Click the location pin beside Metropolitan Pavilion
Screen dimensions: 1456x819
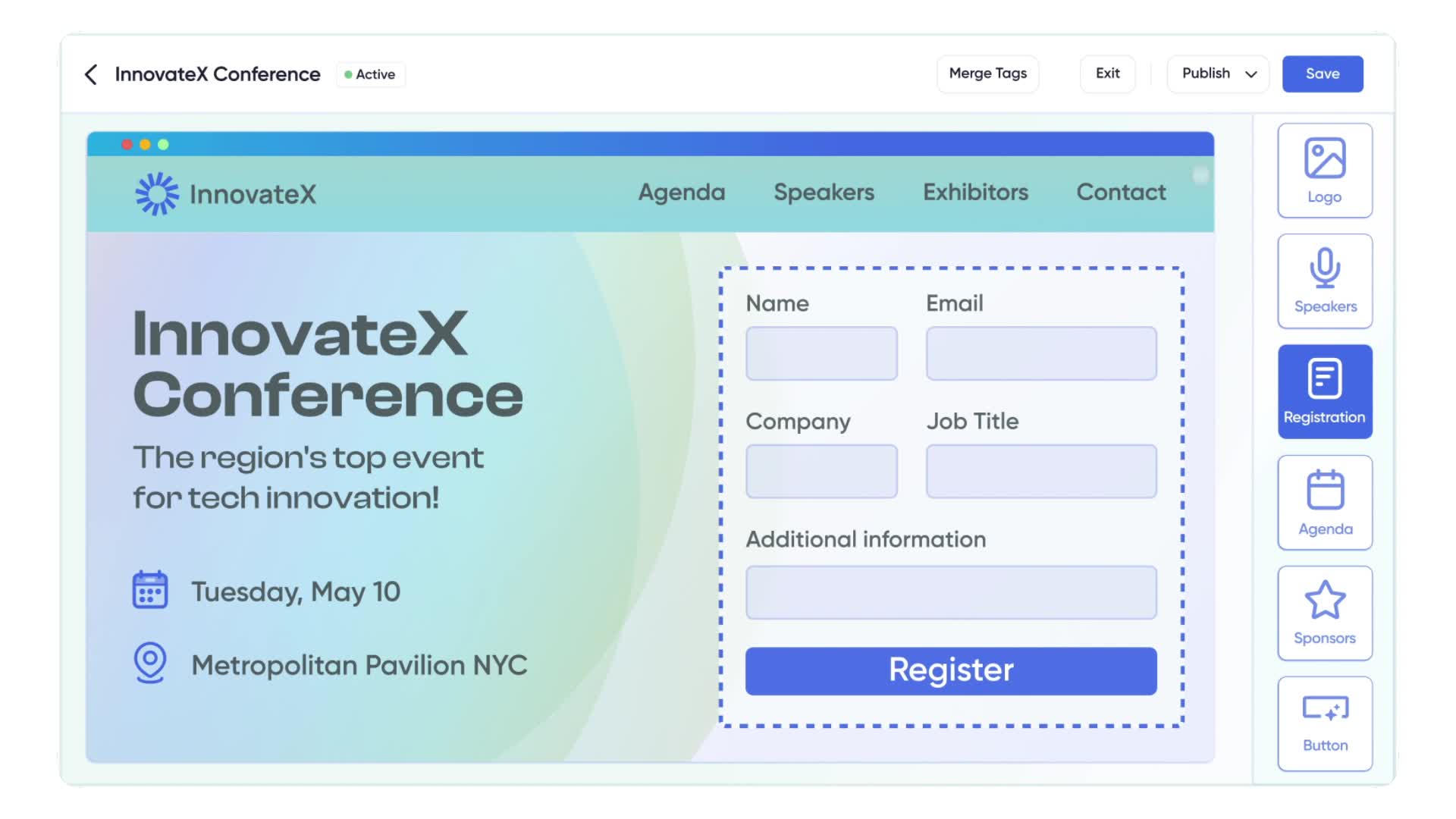150,663
